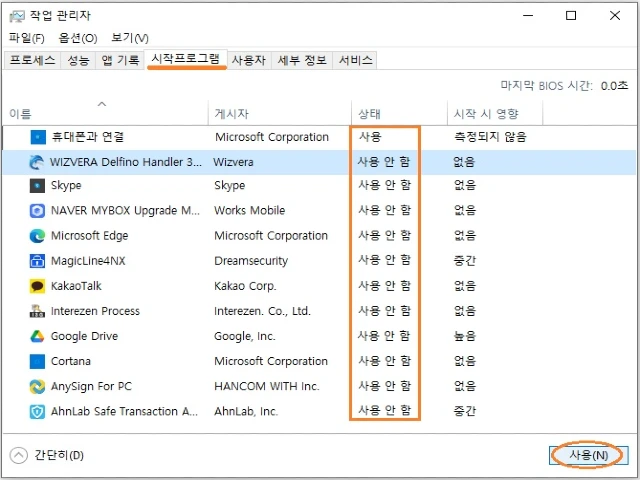Click the KakaoTalk speech bubble icon
Image resolution: width=640 pixels, height=480 pixels.
pos(37,286)
